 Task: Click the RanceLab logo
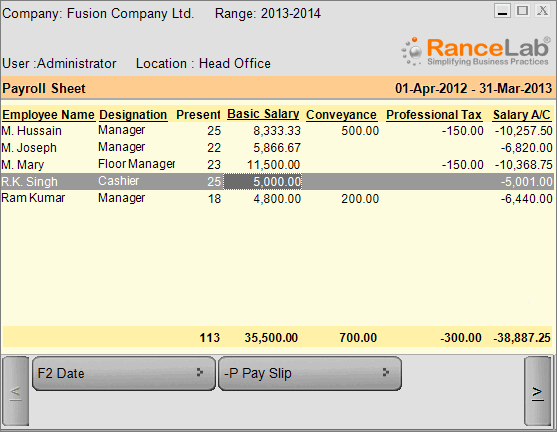476,52
